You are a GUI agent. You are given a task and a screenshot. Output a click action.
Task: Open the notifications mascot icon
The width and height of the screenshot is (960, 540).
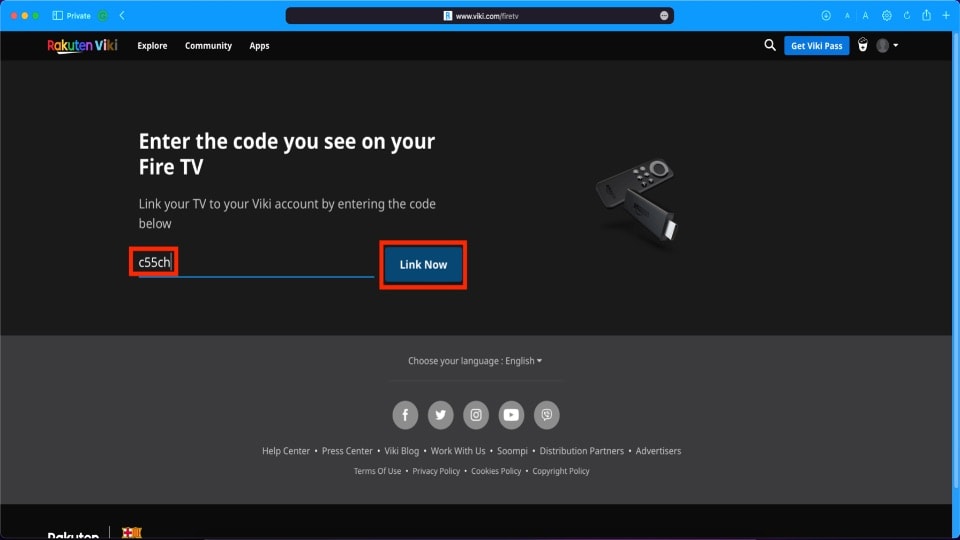[x=863, y=45]
